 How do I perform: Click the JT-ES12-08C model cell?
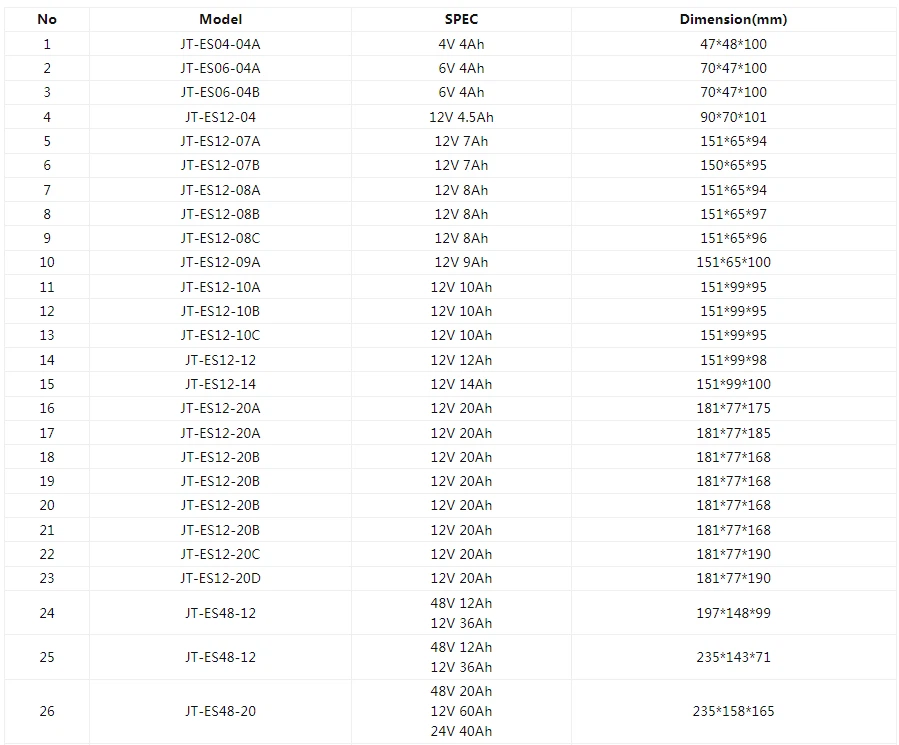220,238
